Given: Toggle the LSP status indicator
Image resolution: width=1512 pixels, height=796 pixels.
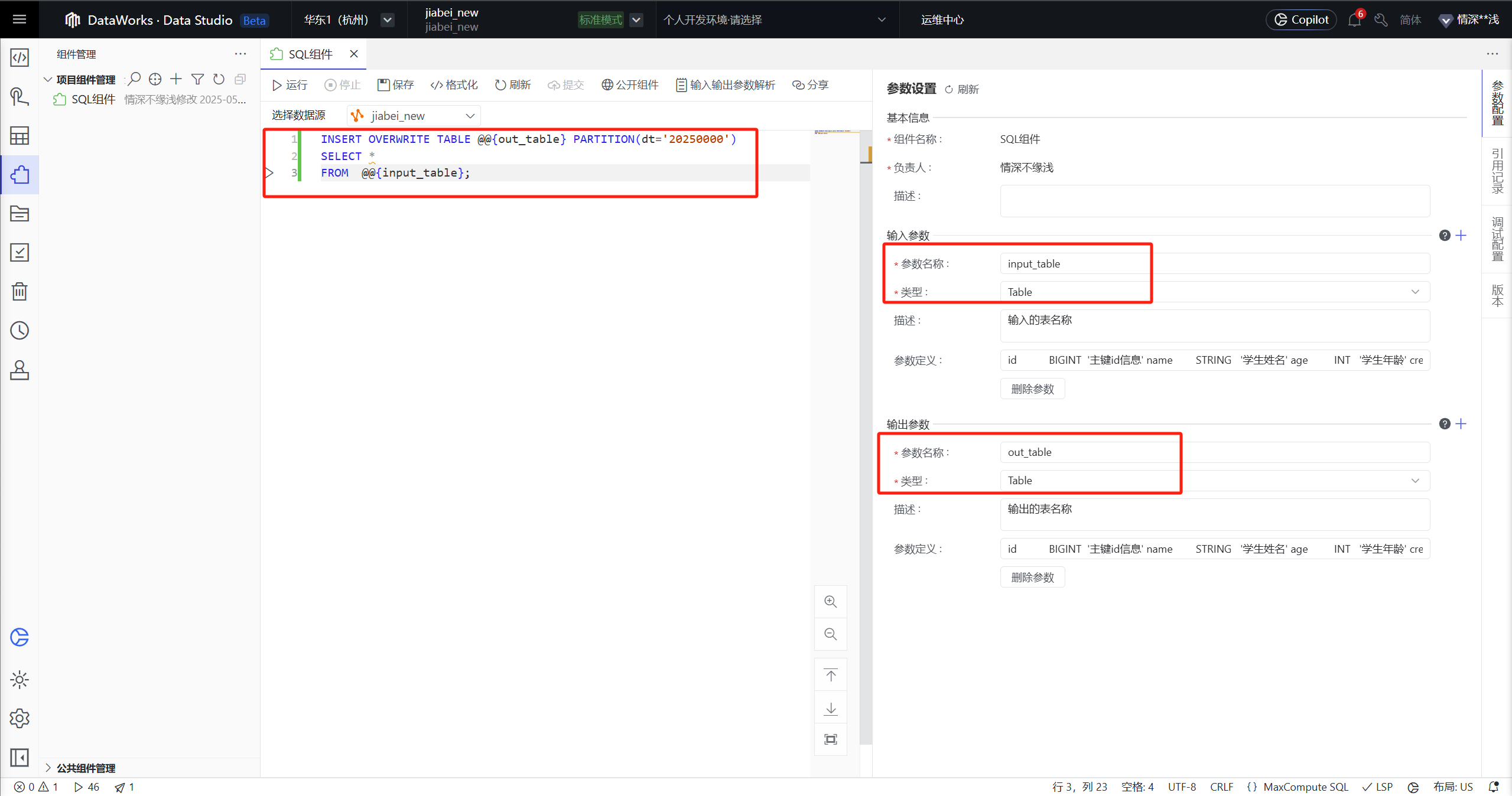Looking at the screenshot, I should tap(1377, 787).
